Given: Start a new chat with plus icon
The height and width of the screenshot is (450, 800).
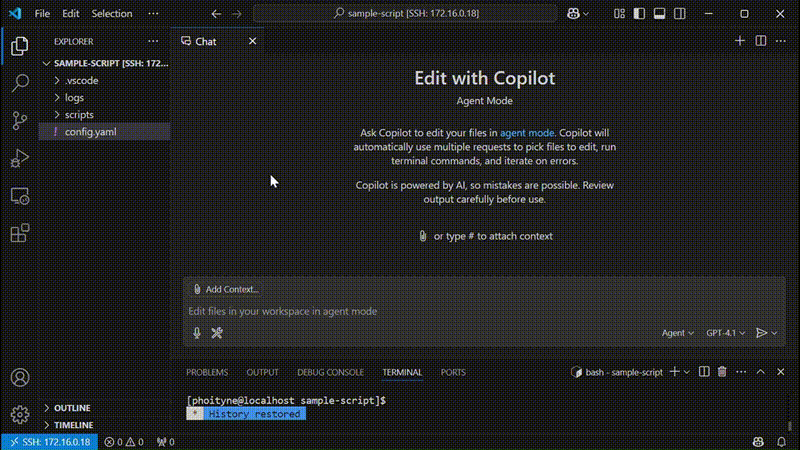Looking at the screenshot, I should coord(740,41).
